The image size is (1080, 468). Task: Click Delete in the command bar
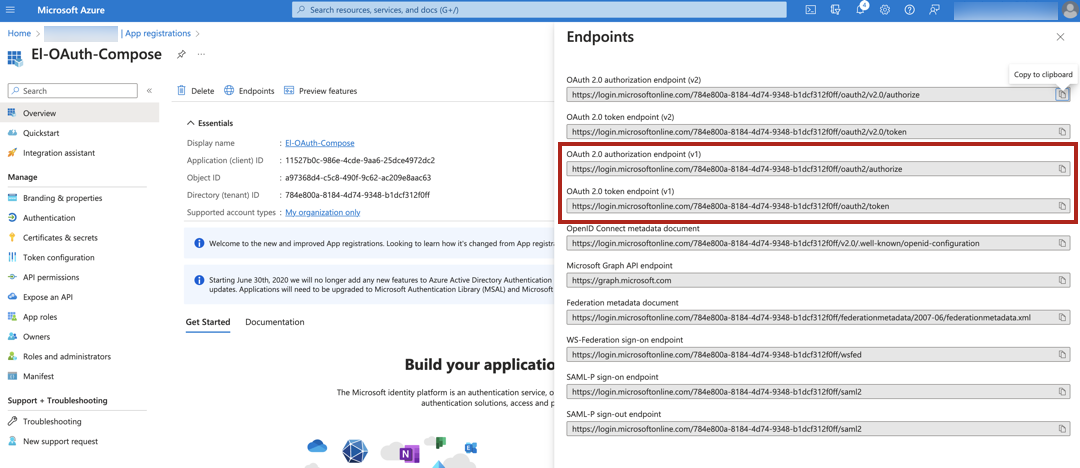pos(196,91)
